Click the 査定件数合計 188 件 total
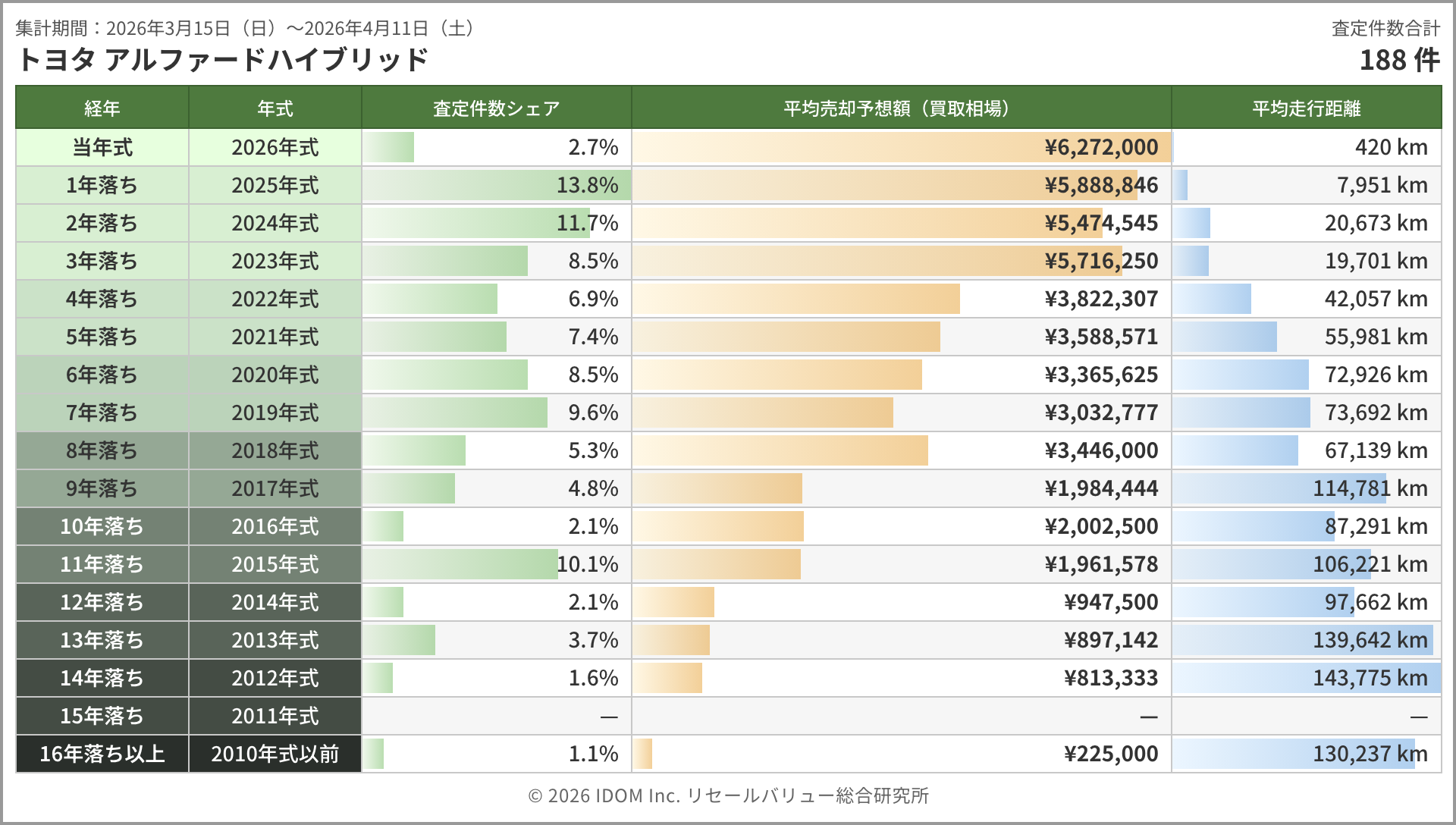The height and width of the screenshot is (825, 1456). tap(1398, 59)
